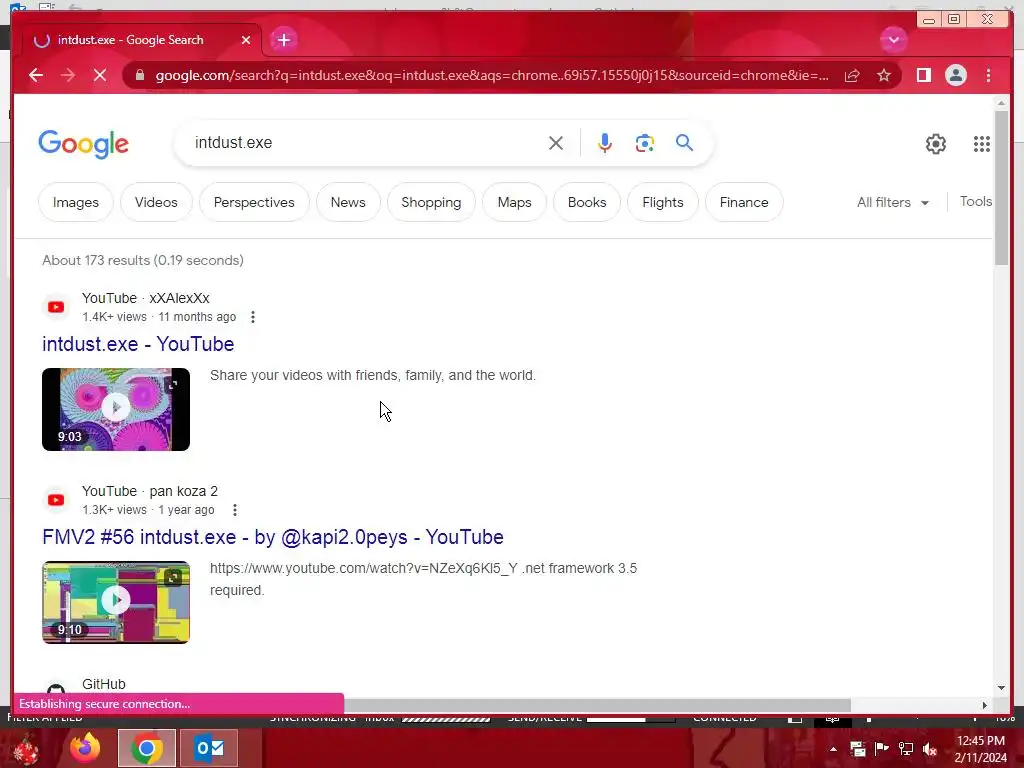Viewport: 1024px width, 768px height.
Task: Show hidden tray icons arrow
Action: pyautogui.click(x=833, y=749)
